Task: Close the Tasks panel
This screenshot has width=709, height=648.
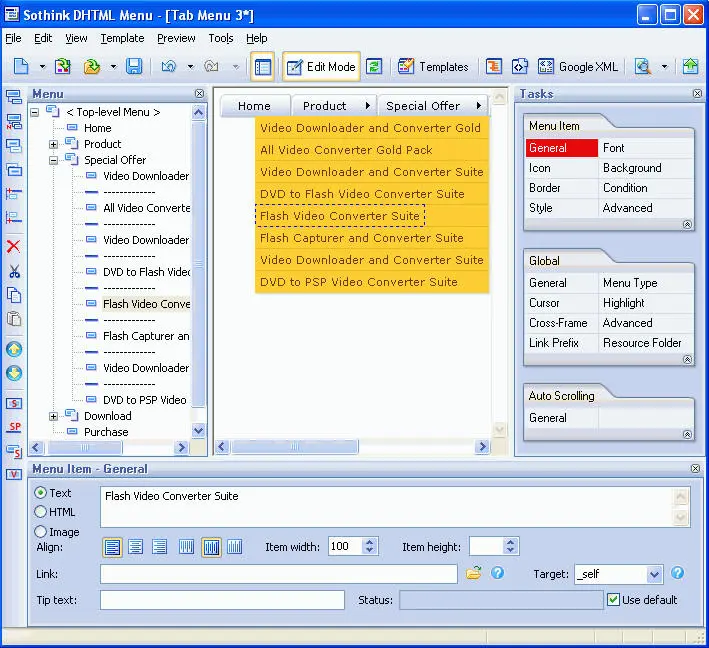Action: pos(697,94)
